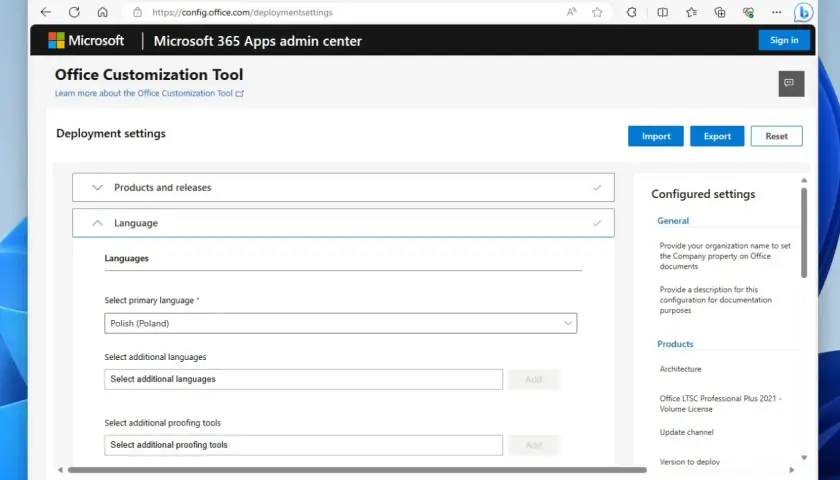Click Select additional proofing tools field
Image resolution: width=840 pixels, height=480 pixels.
[303, 445]
